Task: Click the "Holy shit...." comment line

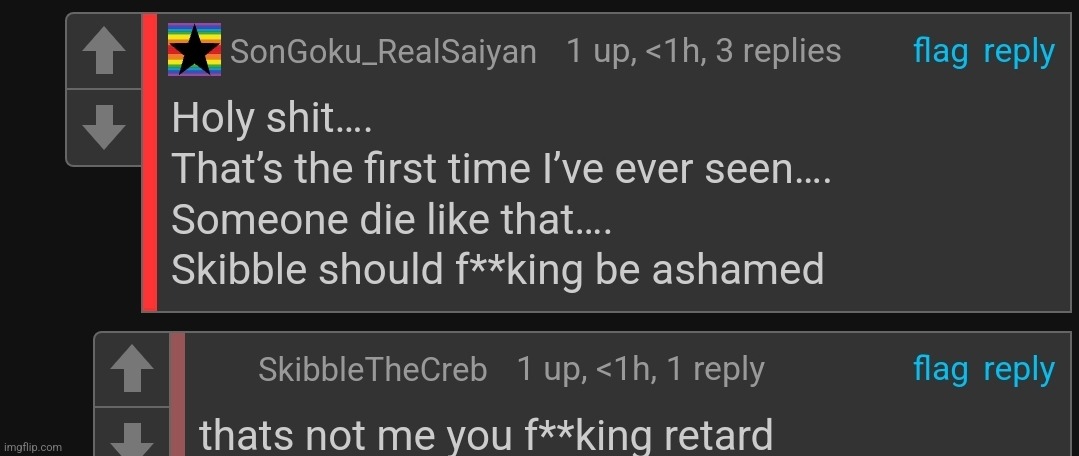Action: click(x=272, y=118)
